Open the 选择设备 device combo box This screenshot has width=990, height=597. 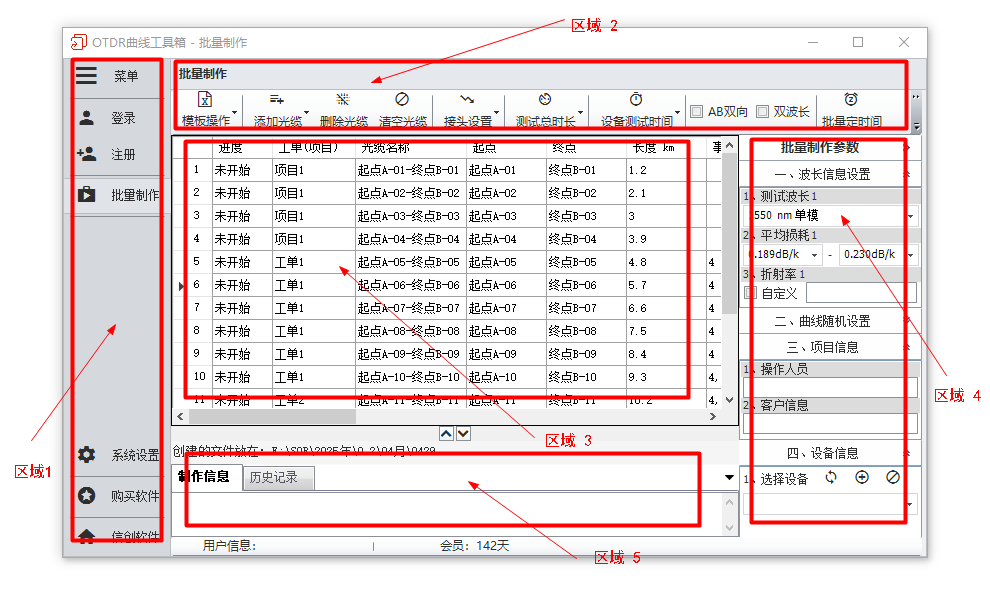click(x=910, y=505)
